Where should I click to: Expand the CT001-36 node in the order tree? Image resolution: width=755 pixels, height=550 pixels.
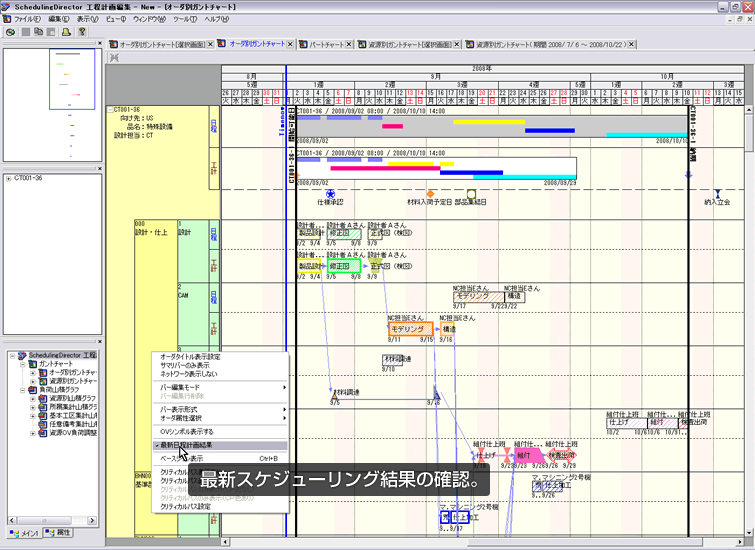pos(9,179)
